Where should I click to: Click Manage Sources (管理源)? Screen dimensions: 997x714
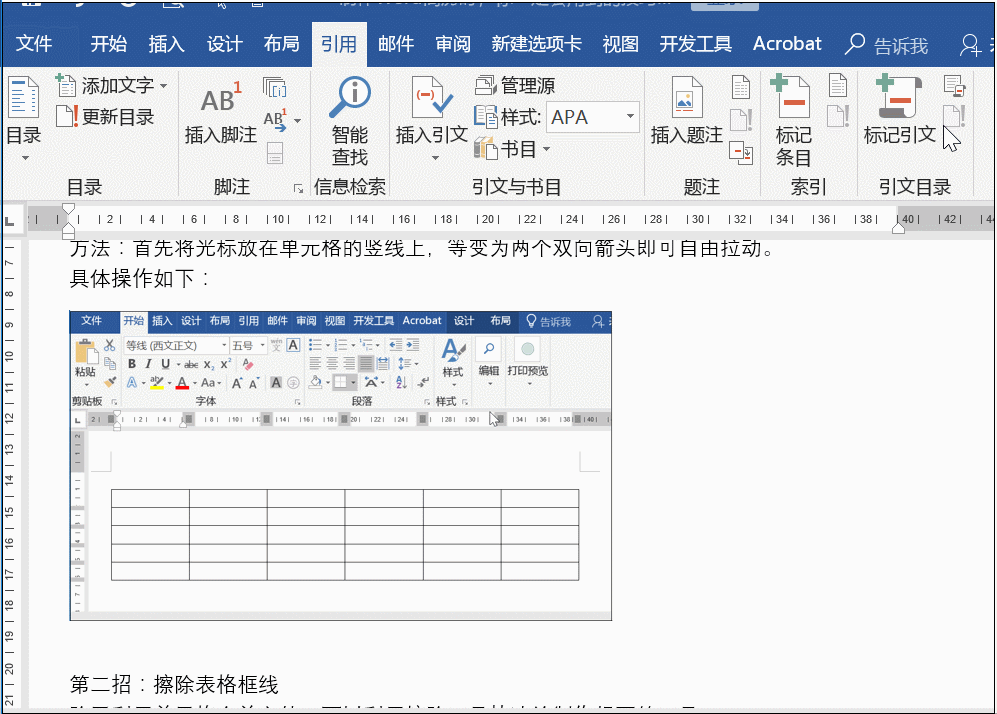pyautogui.click(x=515, y=86)
